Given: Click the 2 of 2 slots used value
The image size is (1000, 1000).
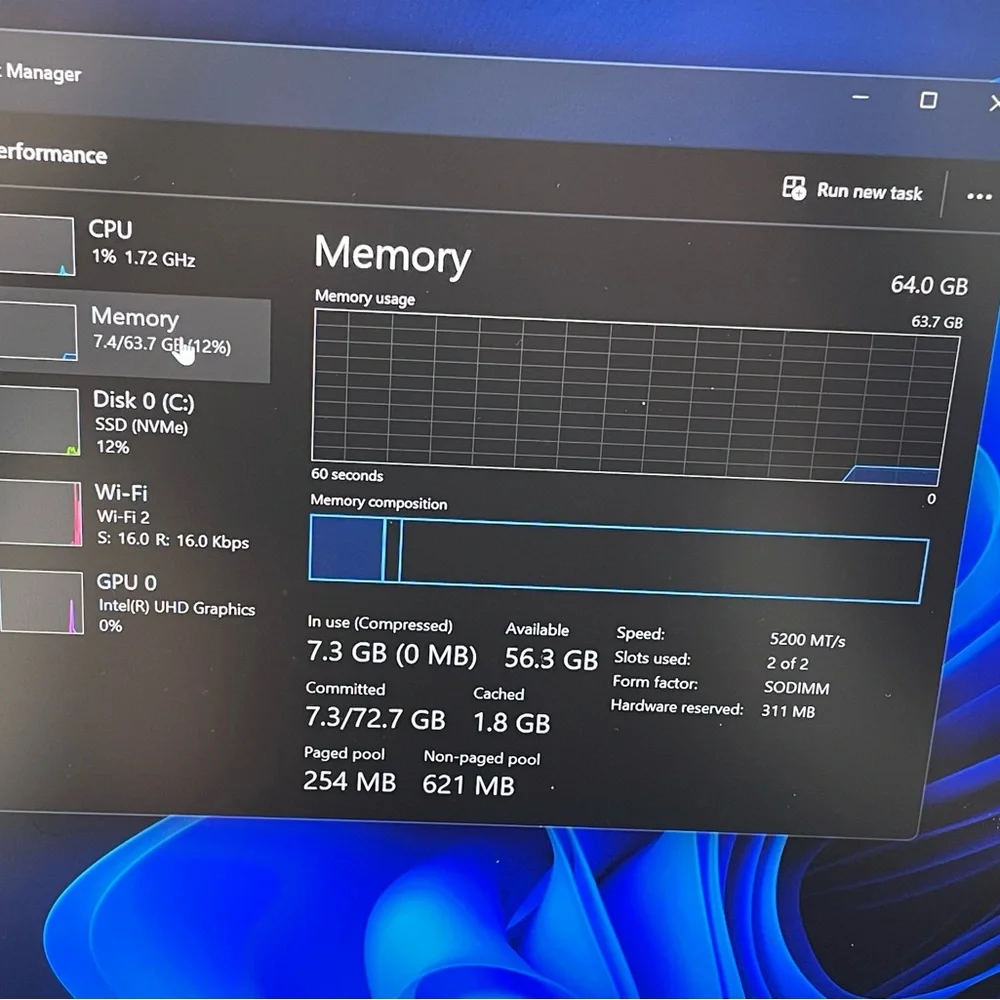Looking at the screenshot, I should pyautogui.click(x=788, y=663).
